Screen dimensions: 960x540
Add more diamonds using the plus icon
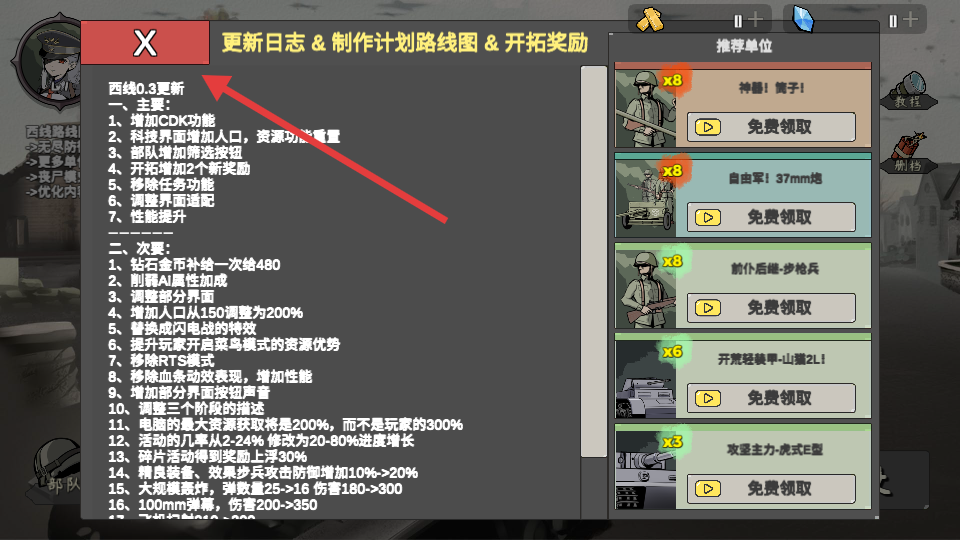click(910, 20)
